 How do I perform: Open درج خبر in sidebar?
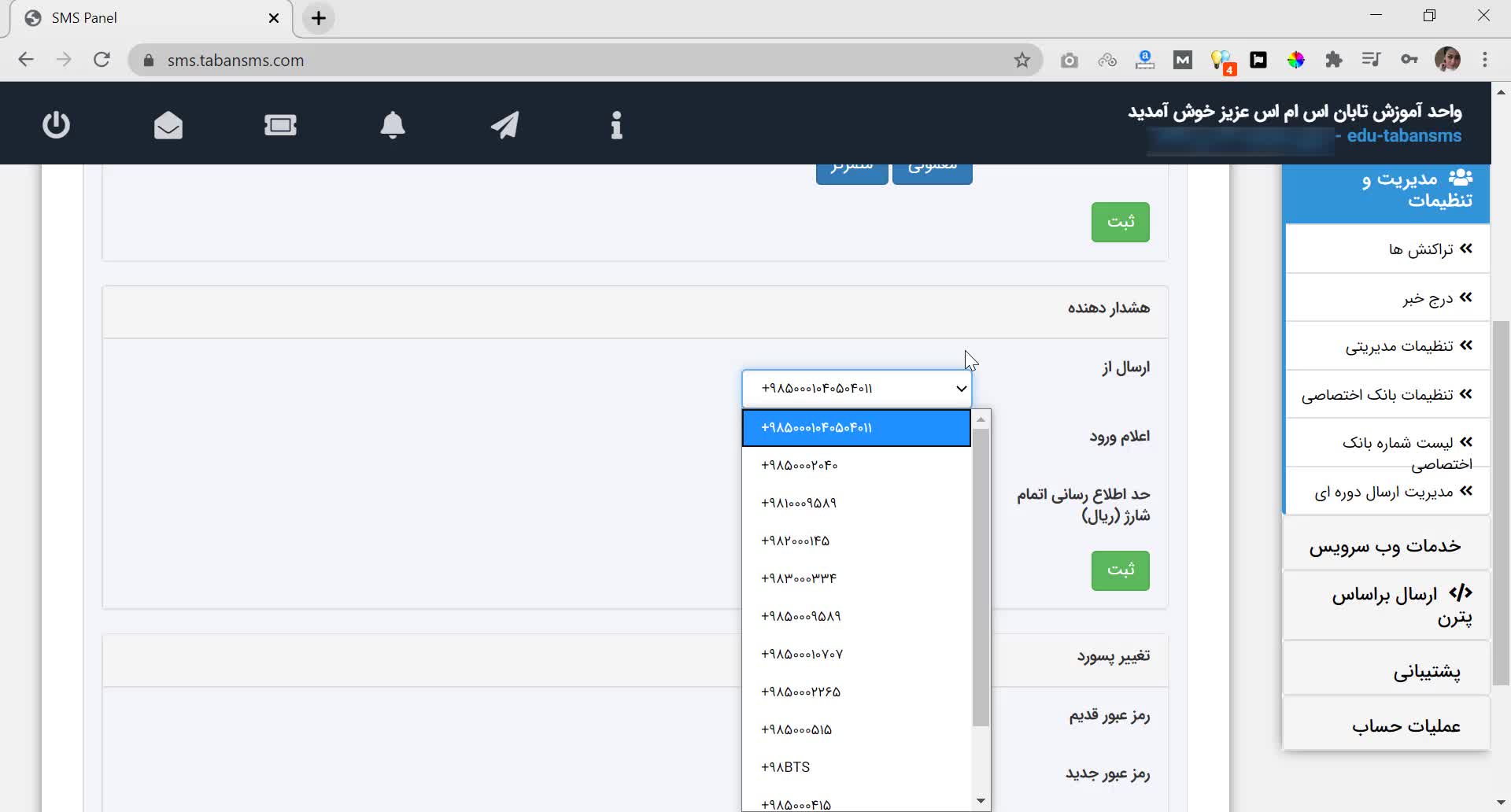click(x=1428, y=298)
